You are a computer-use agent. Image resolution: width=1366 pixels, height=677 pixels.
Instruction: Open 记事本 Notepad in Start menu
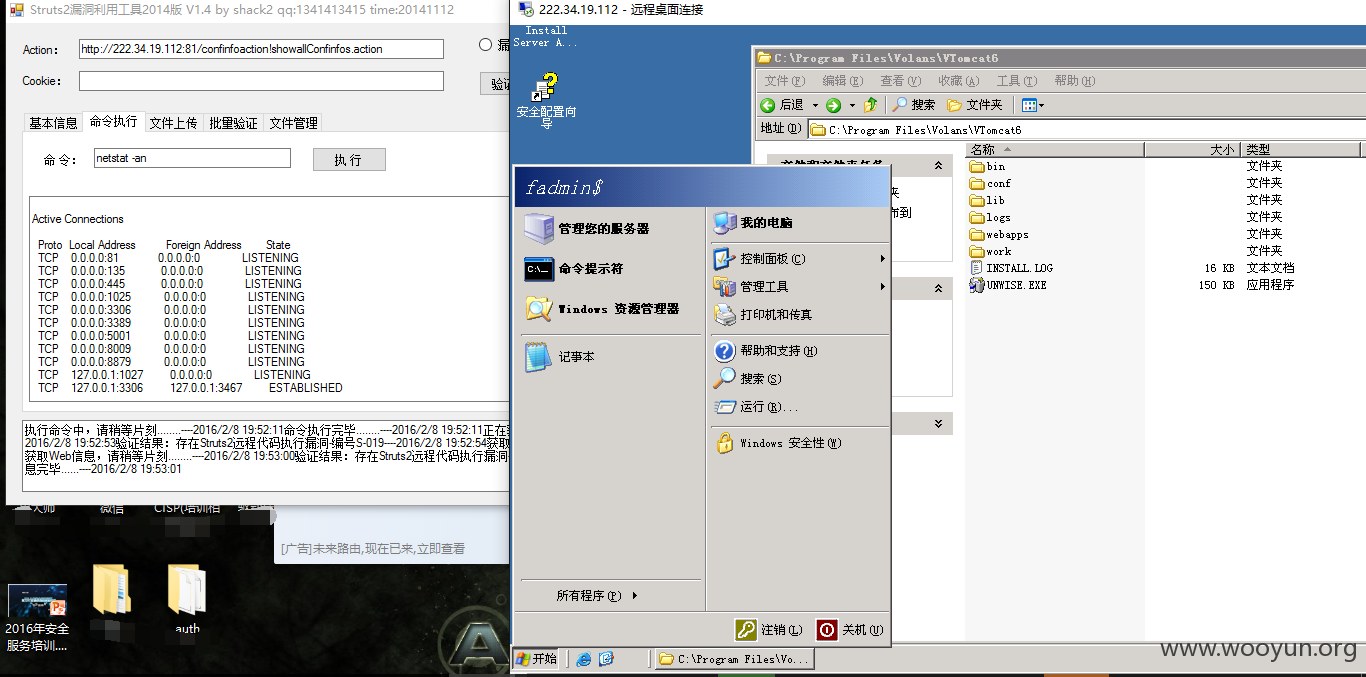coord(559,357)
